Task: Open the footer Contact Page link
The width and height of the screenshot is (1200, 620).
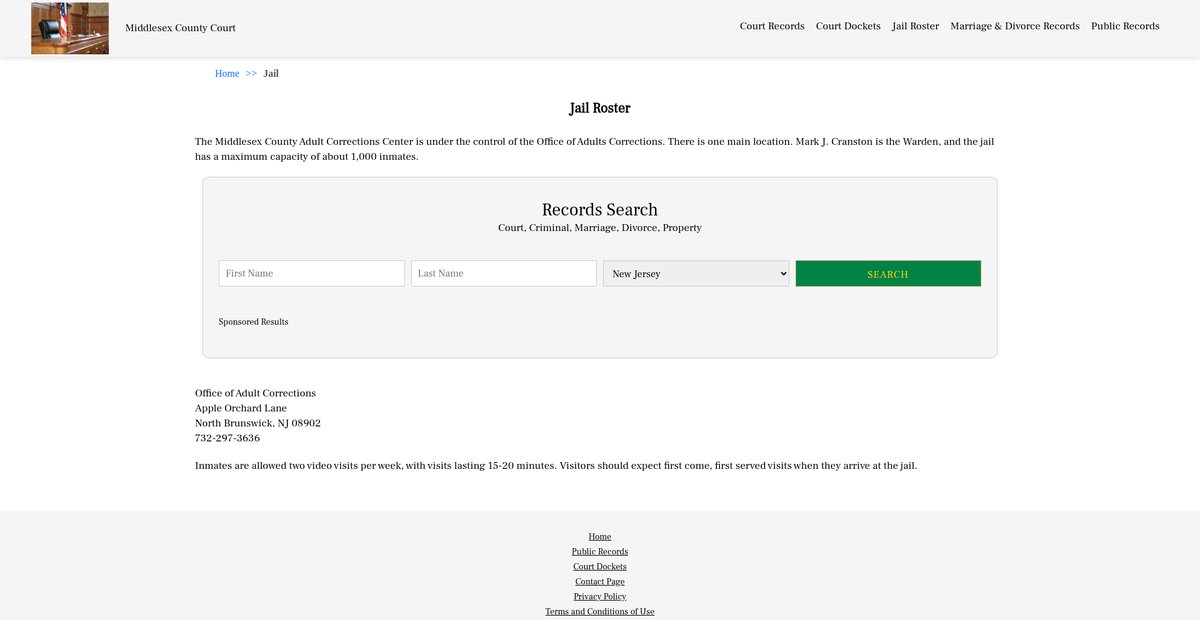Action: 600,582
